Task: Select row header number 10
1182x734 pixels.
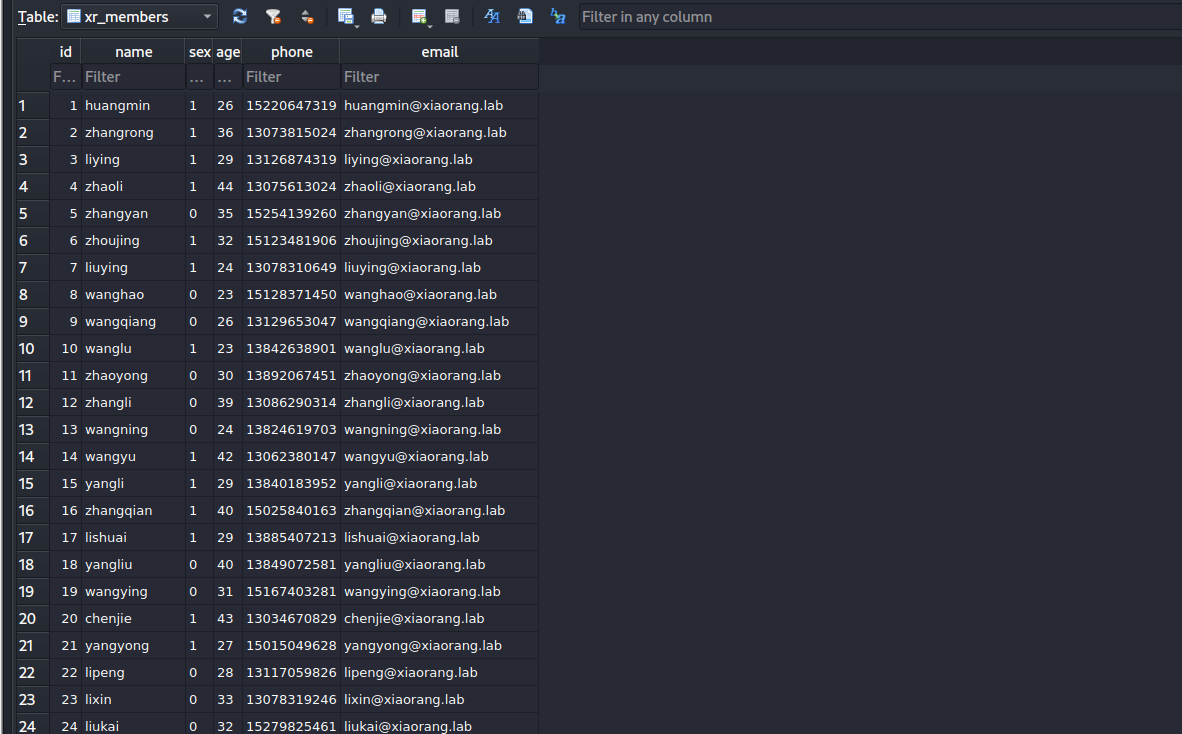Action: pyautogui.click(x=27, y=349)
